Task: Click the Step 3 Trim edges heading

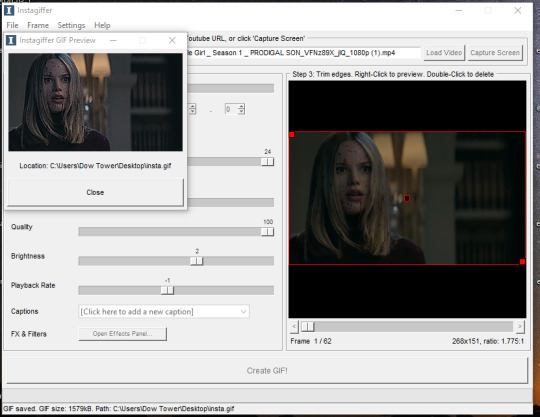Action: pos(393,74)
